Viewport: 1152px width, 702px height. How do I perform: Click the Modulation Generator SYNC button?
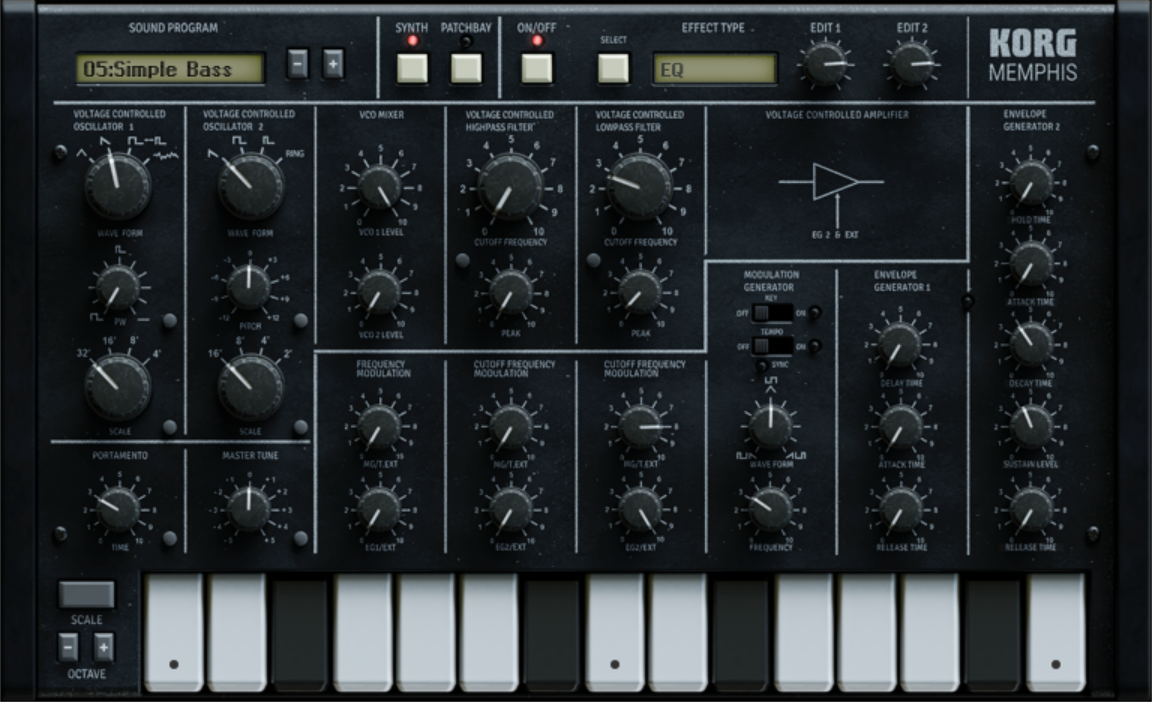[x=761, y=365]
